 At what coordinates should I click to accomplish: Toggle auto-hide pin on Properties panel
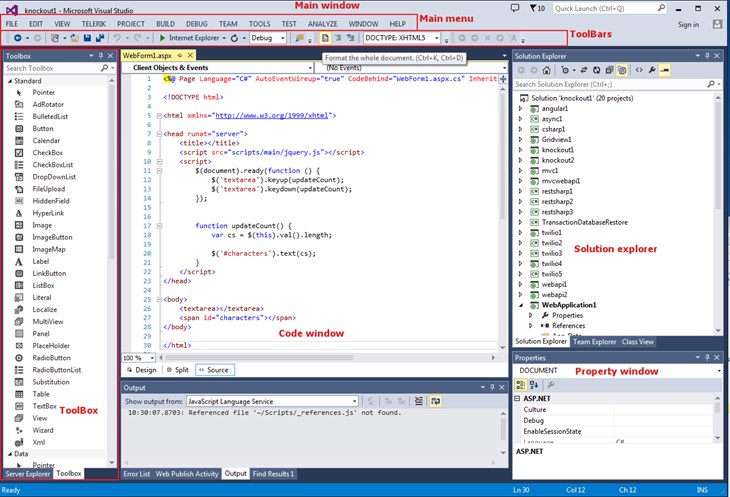[x=707, y=357]
